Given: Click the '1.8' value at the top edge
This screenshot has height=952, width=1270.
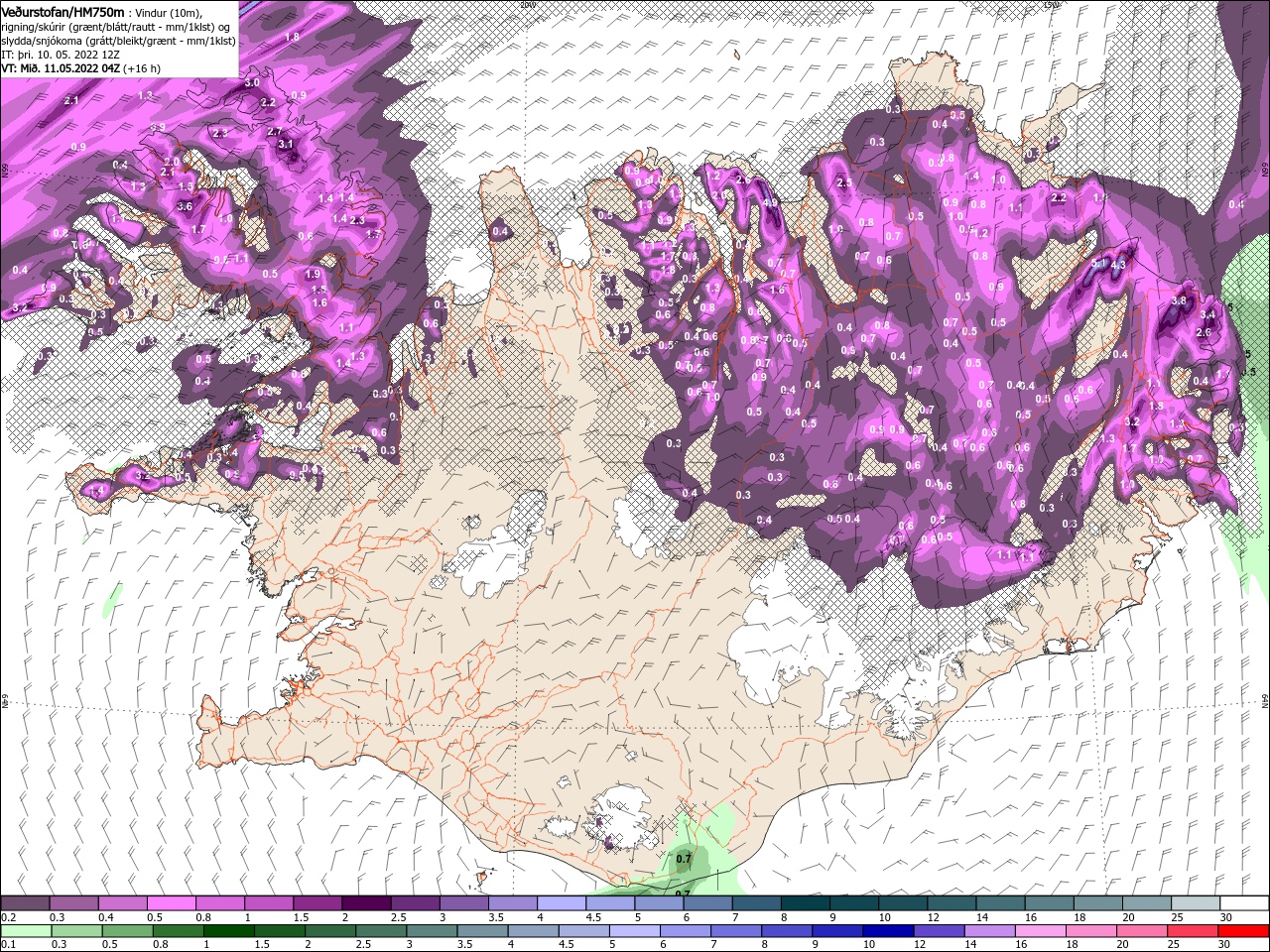Looking at the screenshot, I should (x=292, y=37).
